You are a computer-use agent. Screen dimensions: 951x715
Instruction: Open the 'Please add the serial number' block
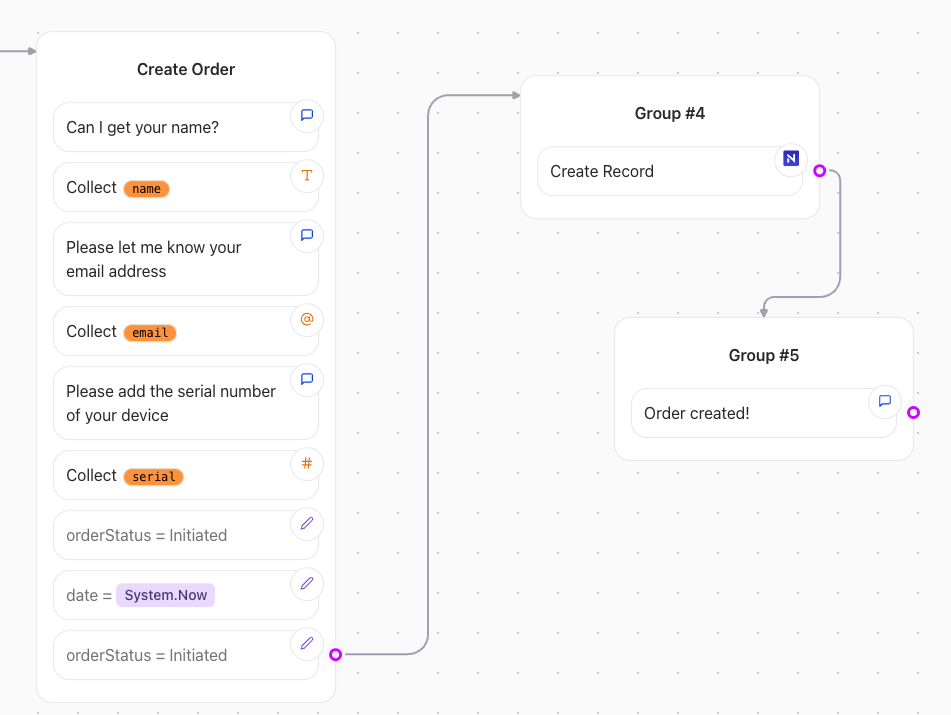click(186, 403)
